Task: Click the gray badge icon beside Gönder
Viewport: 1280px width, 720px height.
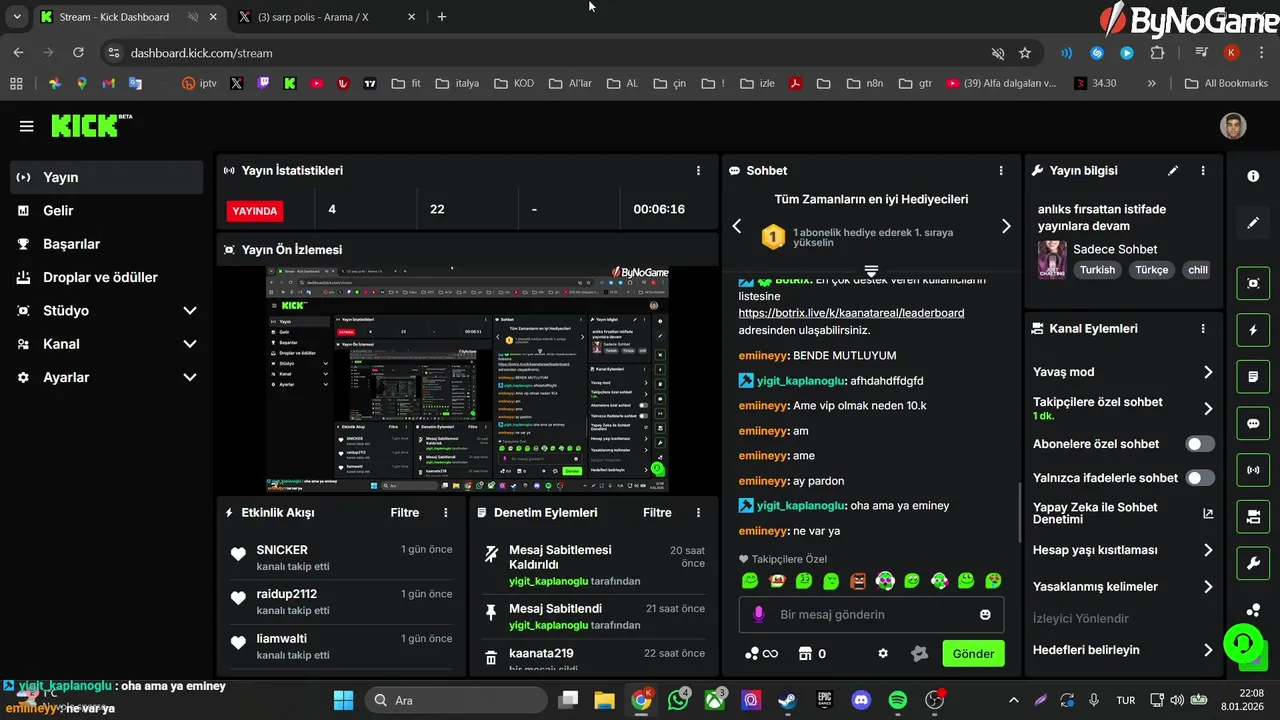Action: tap(920, 653)
